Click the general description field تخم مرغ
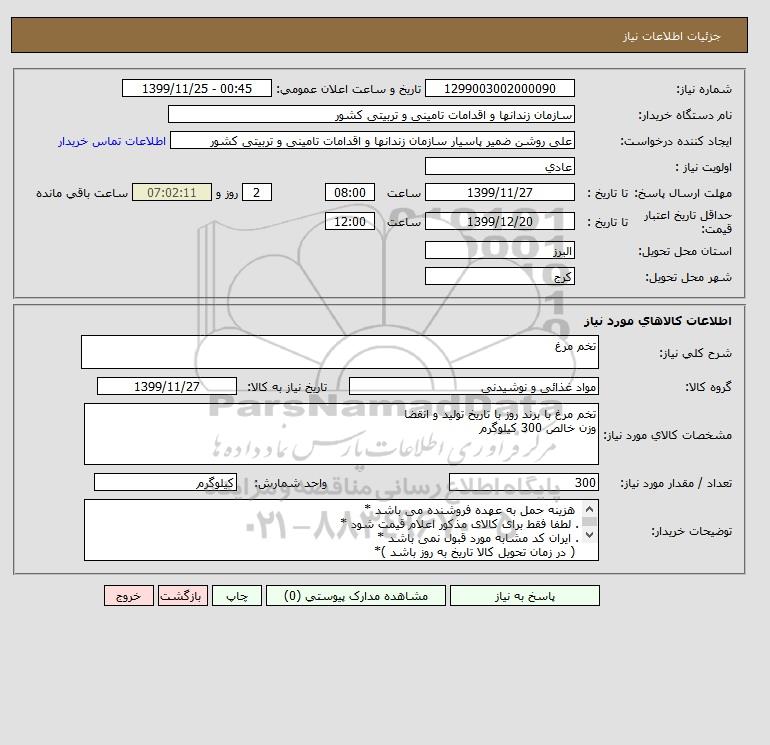The width and height of the screenshot is (770, 745). tap(340, 352)
